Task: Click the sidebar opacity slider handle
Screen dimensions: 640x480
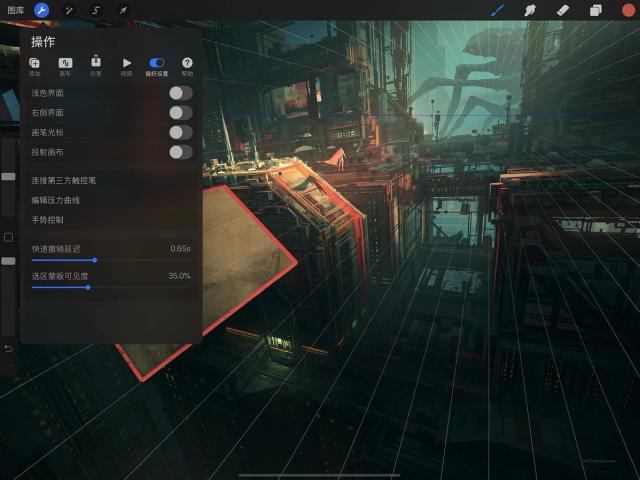Action: tap(8, 261)
